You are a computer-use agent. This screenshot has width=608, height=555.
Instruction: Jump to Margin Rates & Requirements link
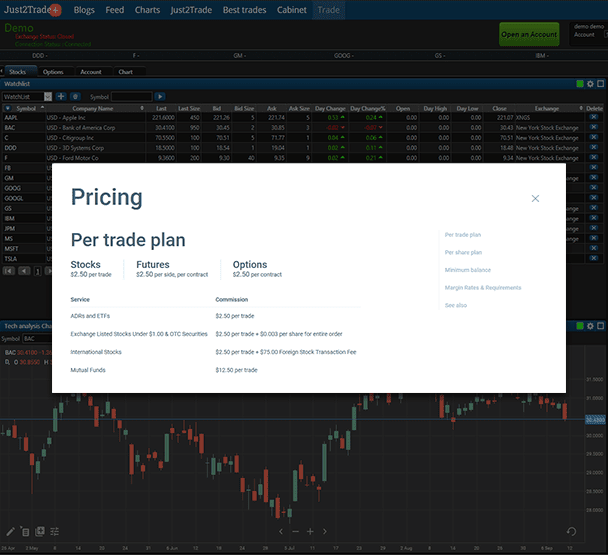(483, 287)
